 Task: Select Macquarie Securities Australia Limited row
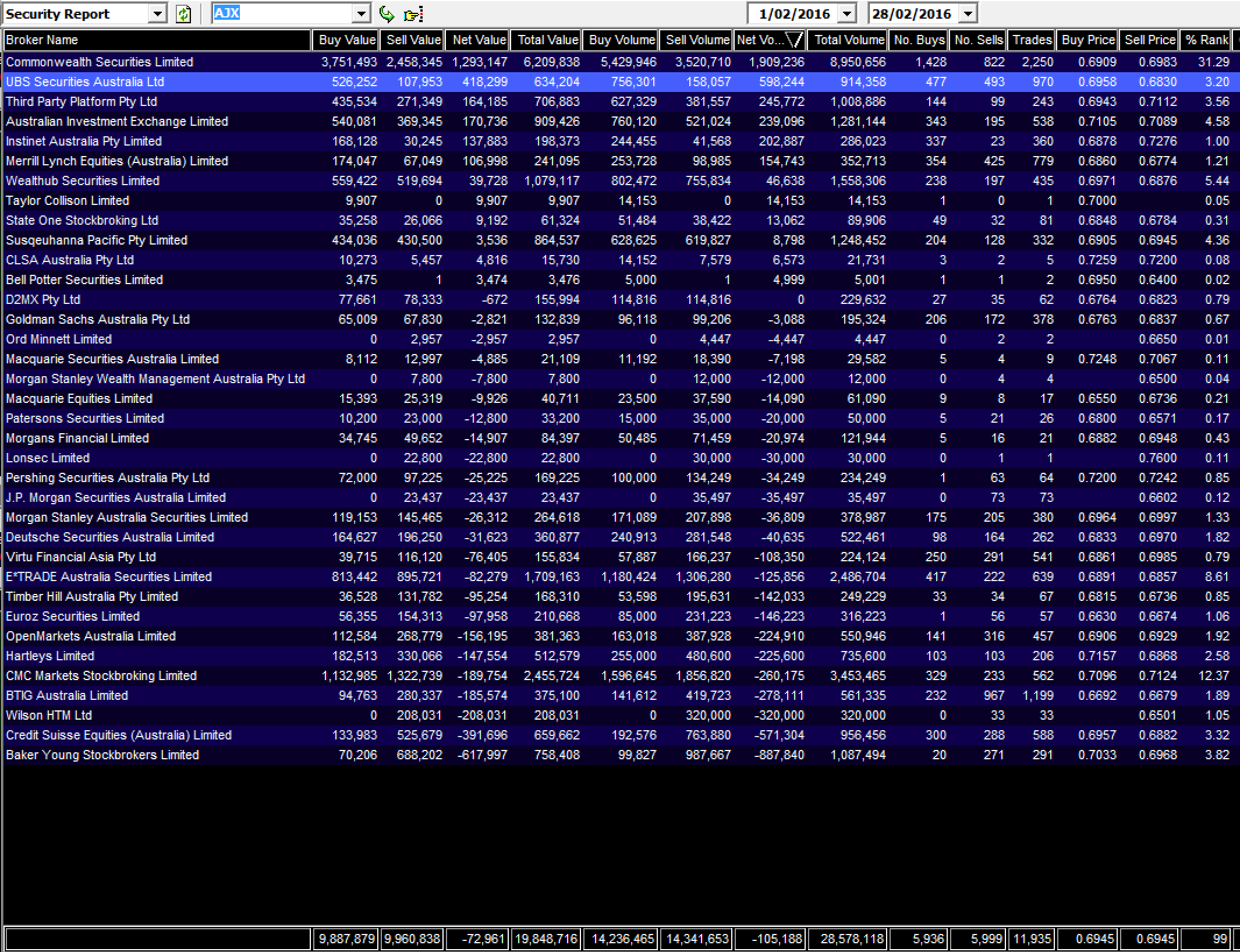tap(621, 359)
